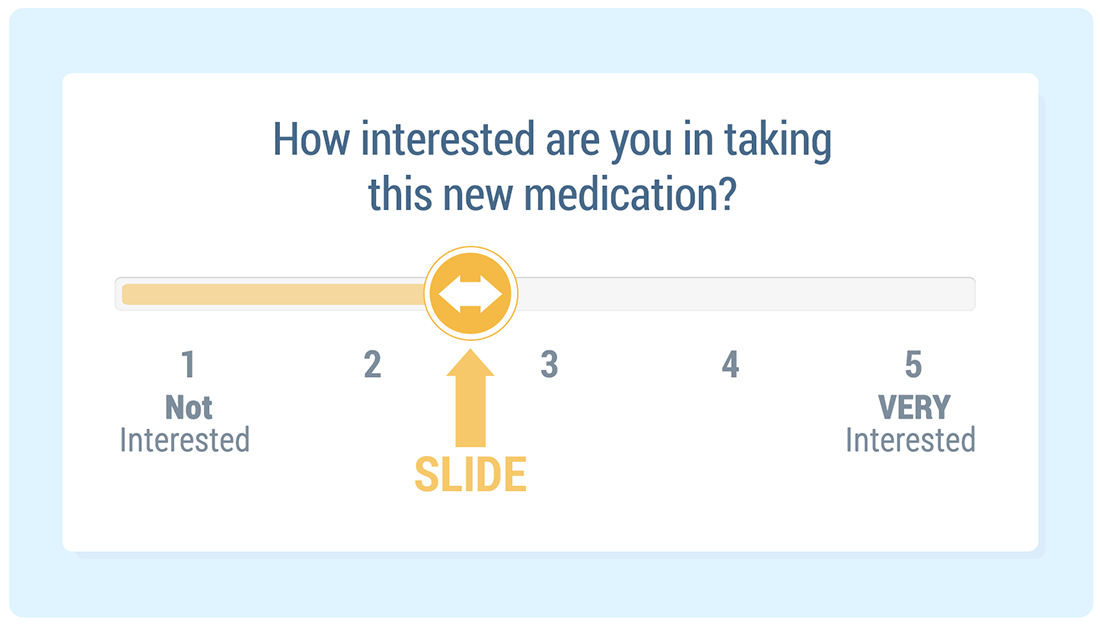Select rating number 5 on the scale

click(913, 365)
